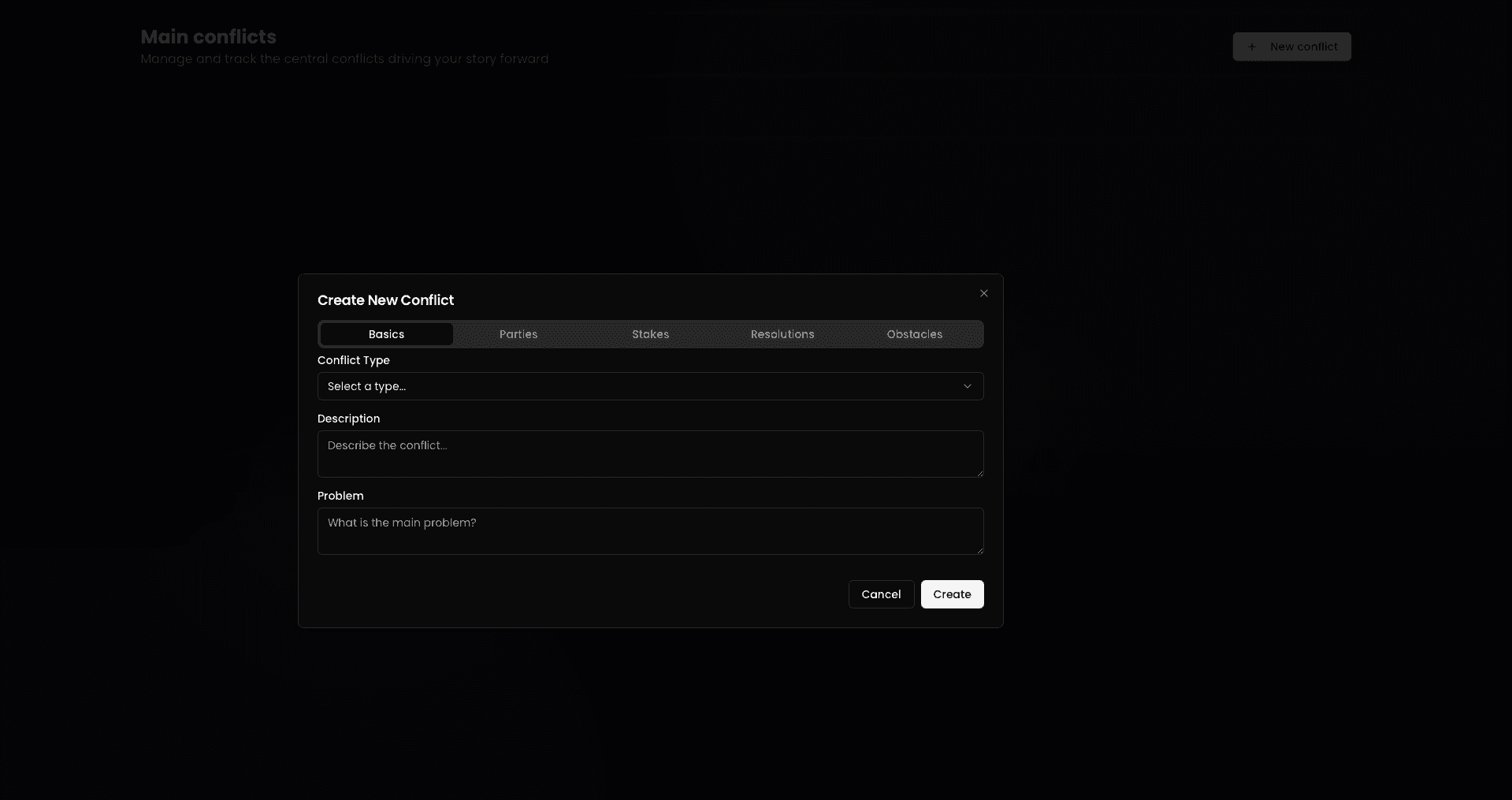Switch to the Parties tab
The height and width of the screenshot is (800, 1512).
tap(518, 334)
